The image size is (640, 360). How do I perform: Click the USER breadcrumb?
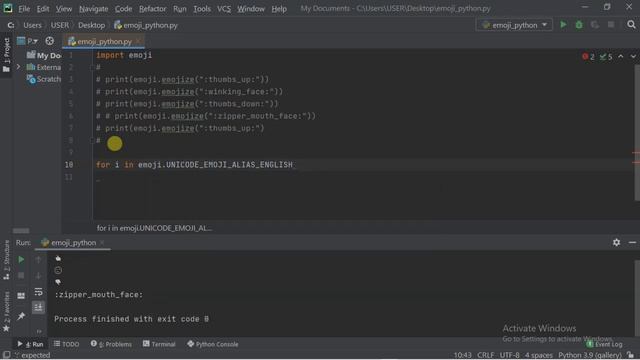(60, 25)
